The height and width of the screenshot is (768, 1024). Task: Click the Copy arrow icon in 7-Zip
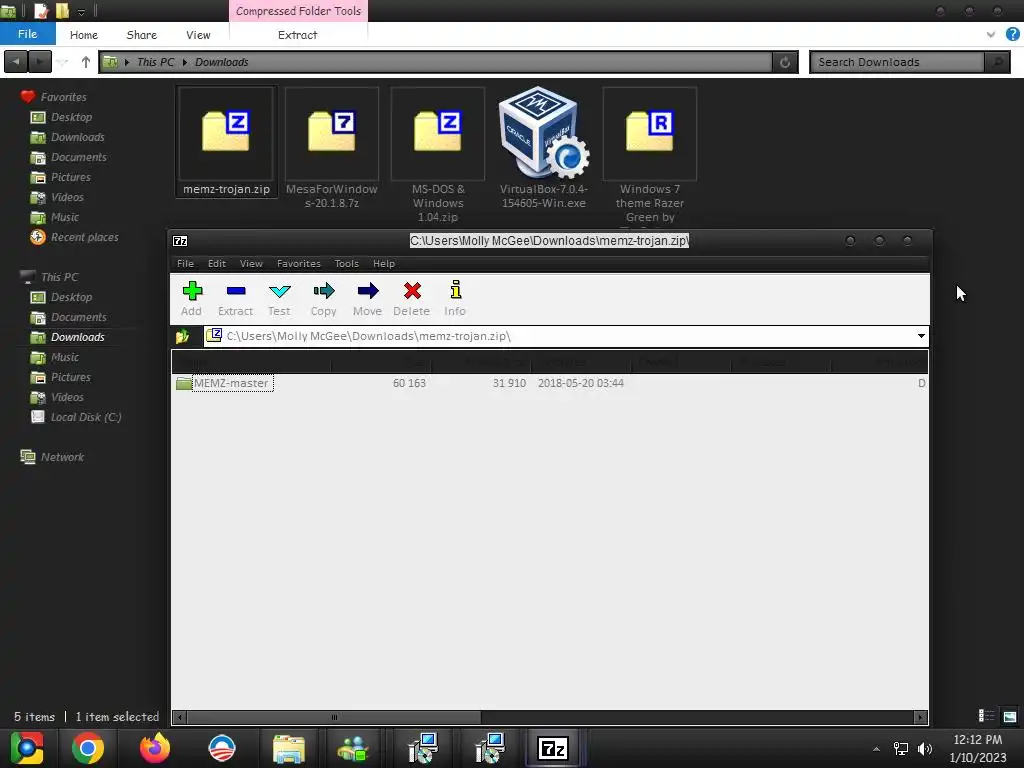323,291
